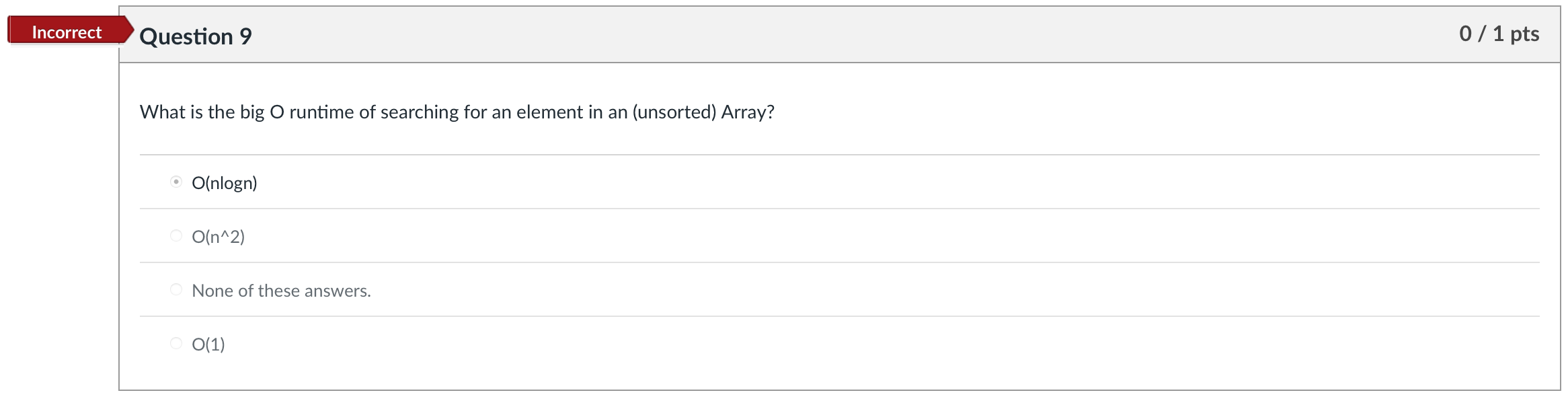
Task: Click the Incorrect status badge
Action: [66, 31]
